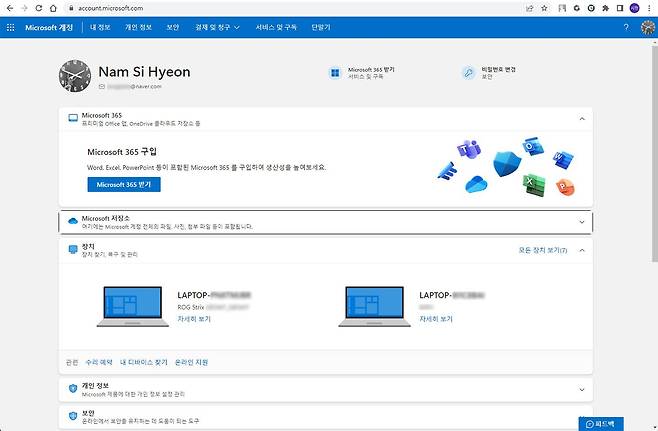The image size is (658, 431).
Task: Reload the page with the refresh icon
Action: (x=39, y=8)
